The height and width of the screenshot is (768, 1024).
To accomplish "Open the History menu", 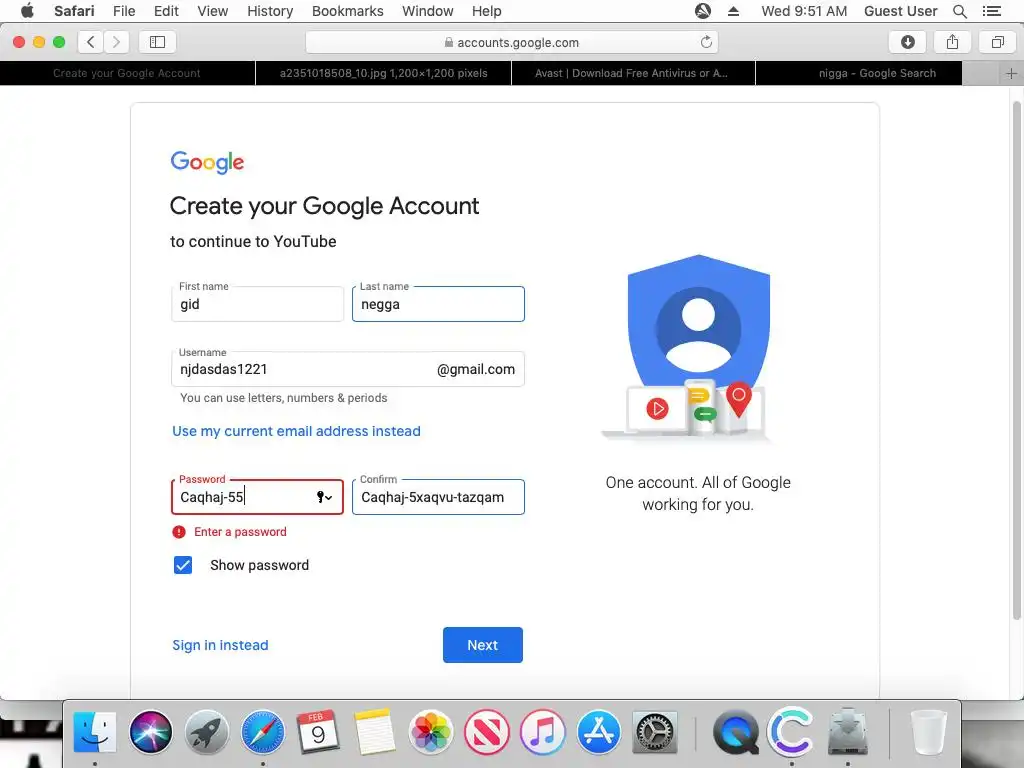I will (270, 11).
